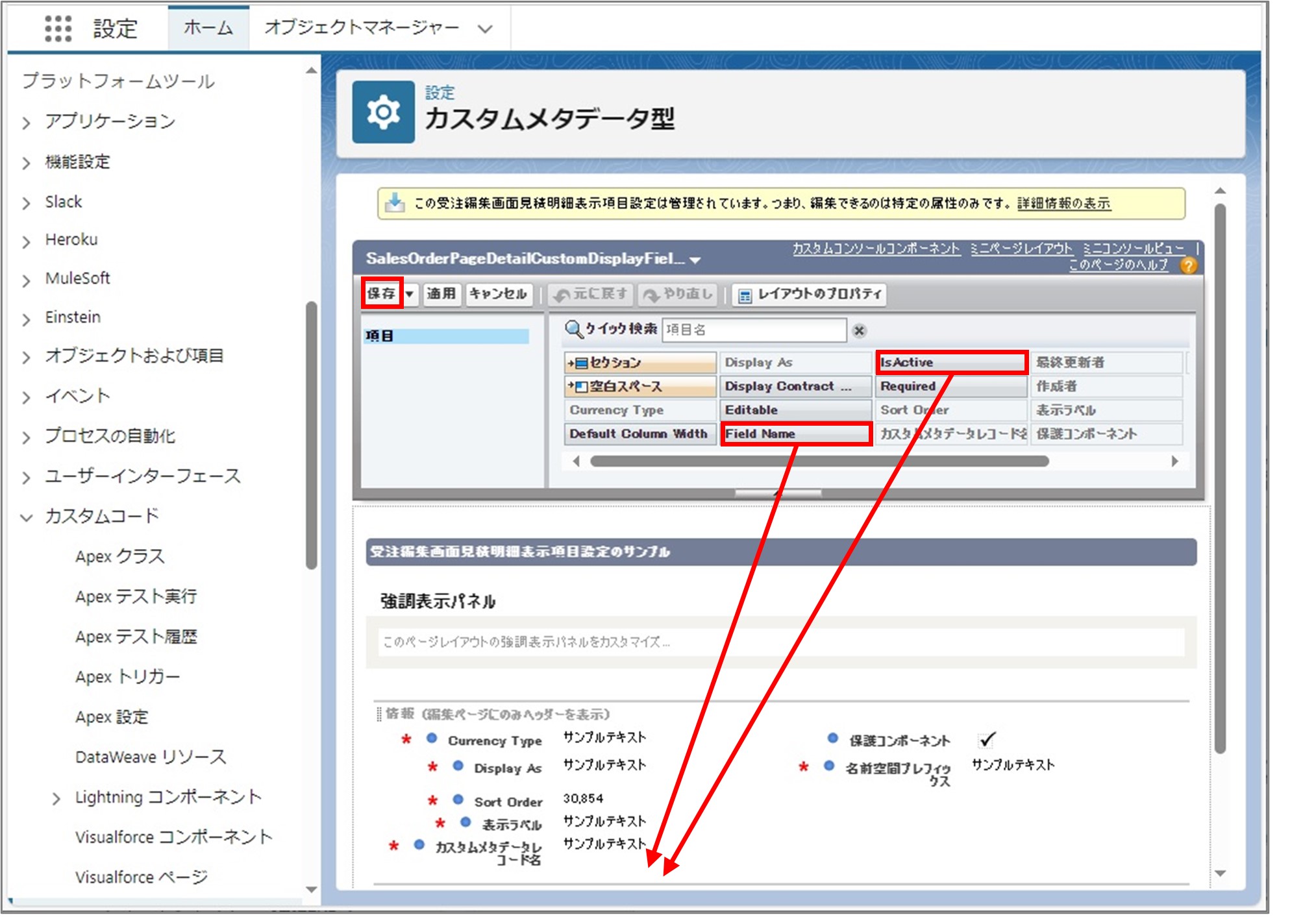
Task: Select the セクション palette item
Action: 639,362
